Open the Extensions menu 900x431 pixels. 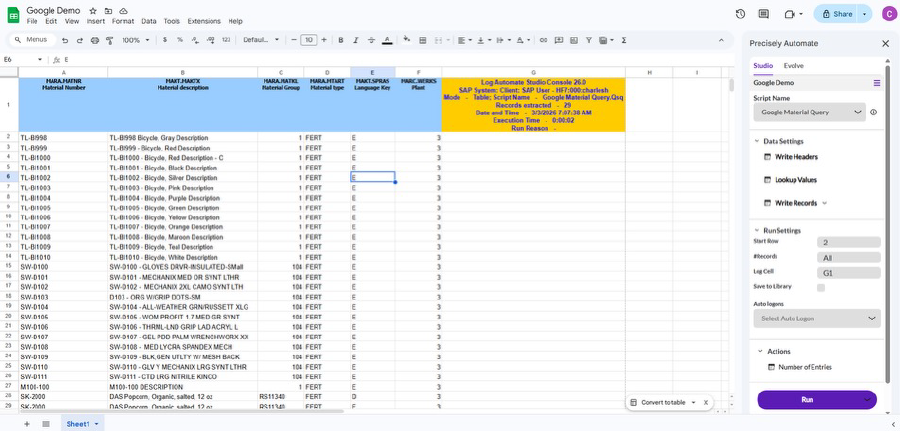point(204,21)
